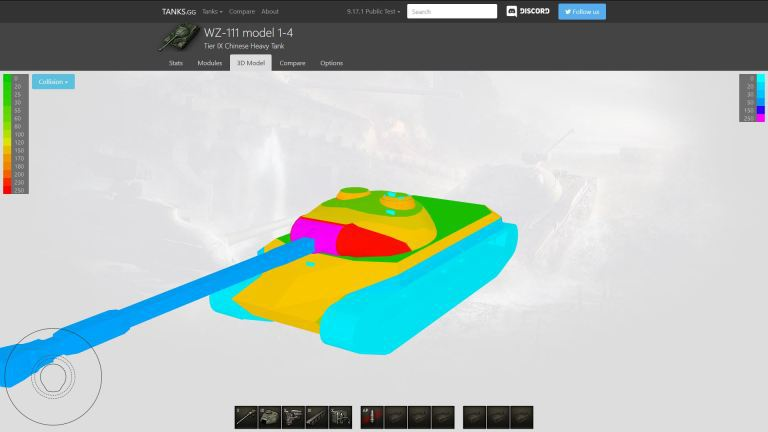Click the radio module icon

342,417
